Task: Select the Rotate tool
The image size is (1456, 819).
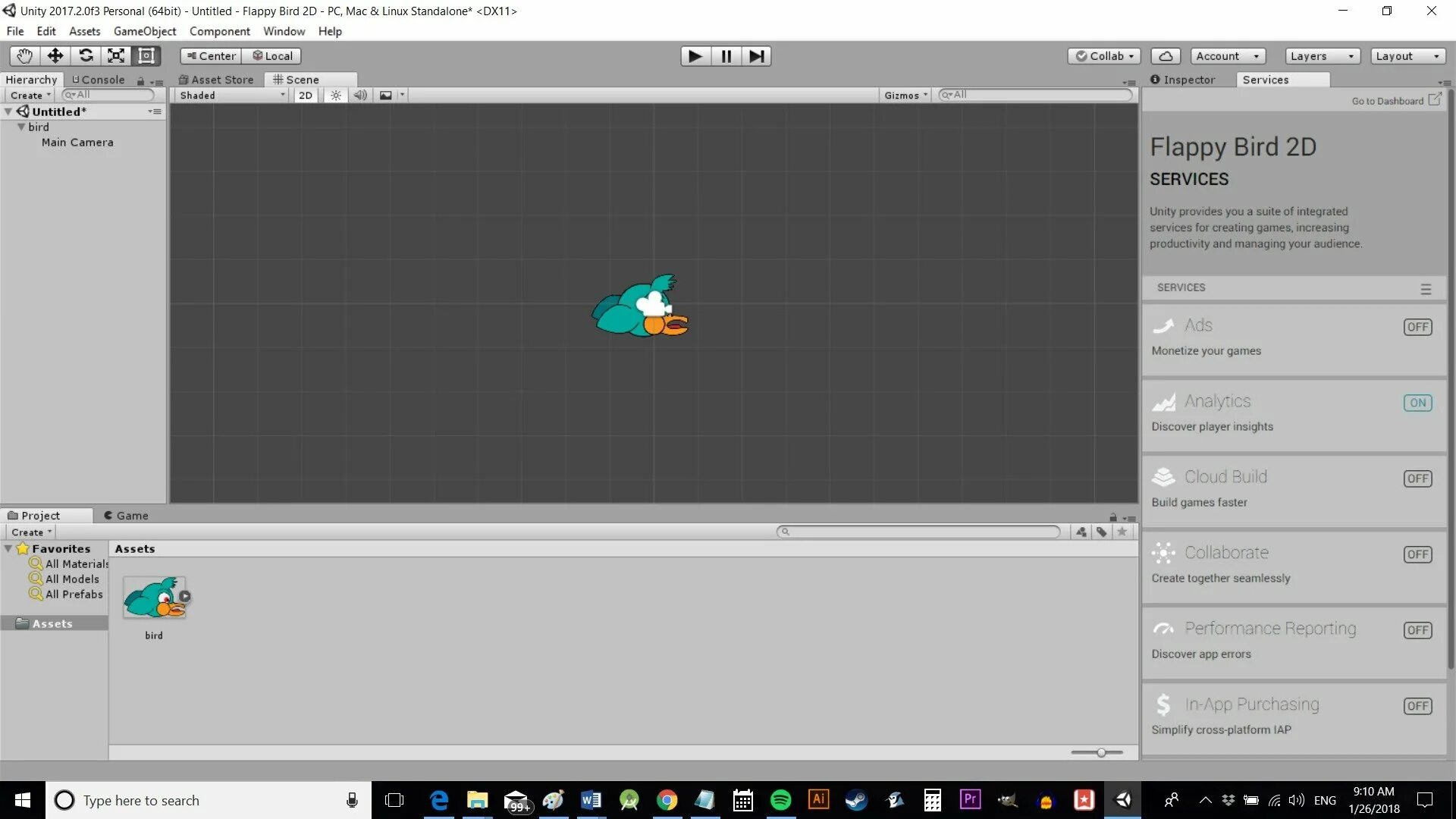Action: pyautogui.click(x=86, y=56)
